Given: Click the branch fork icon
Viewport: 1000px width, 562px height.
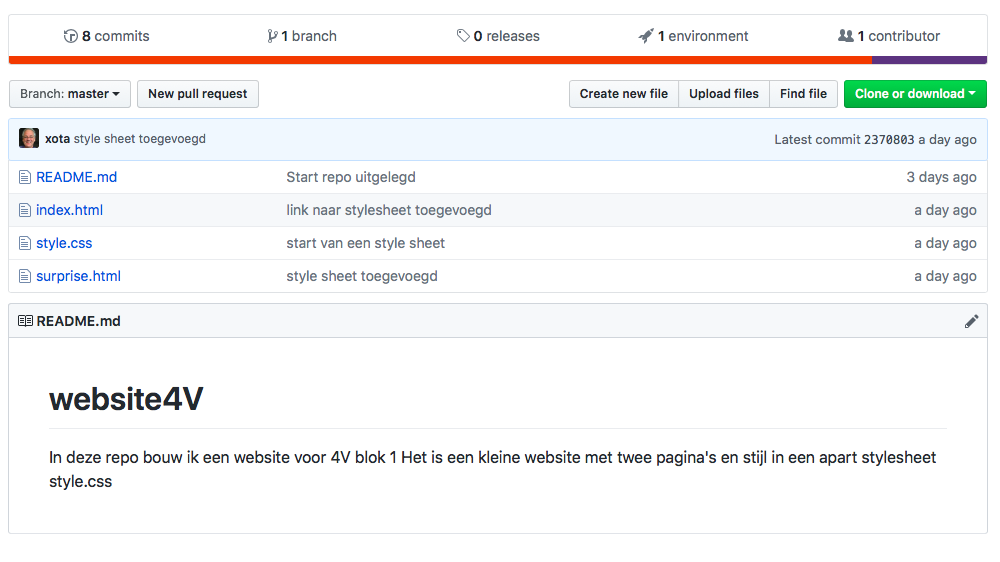Looking at the screenshot, I should click(272, 36).
